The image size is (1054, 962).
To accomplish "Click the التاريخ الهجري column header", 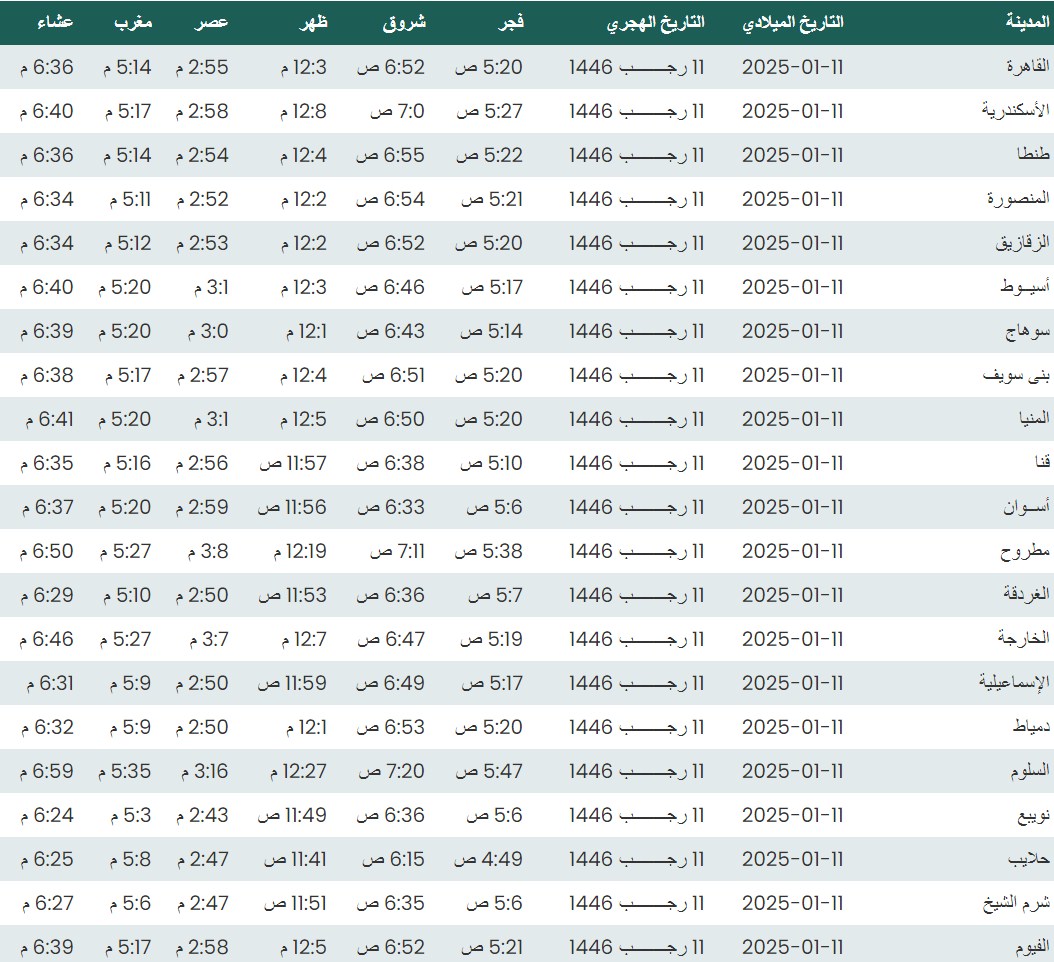I will click(x=655, y=22).
